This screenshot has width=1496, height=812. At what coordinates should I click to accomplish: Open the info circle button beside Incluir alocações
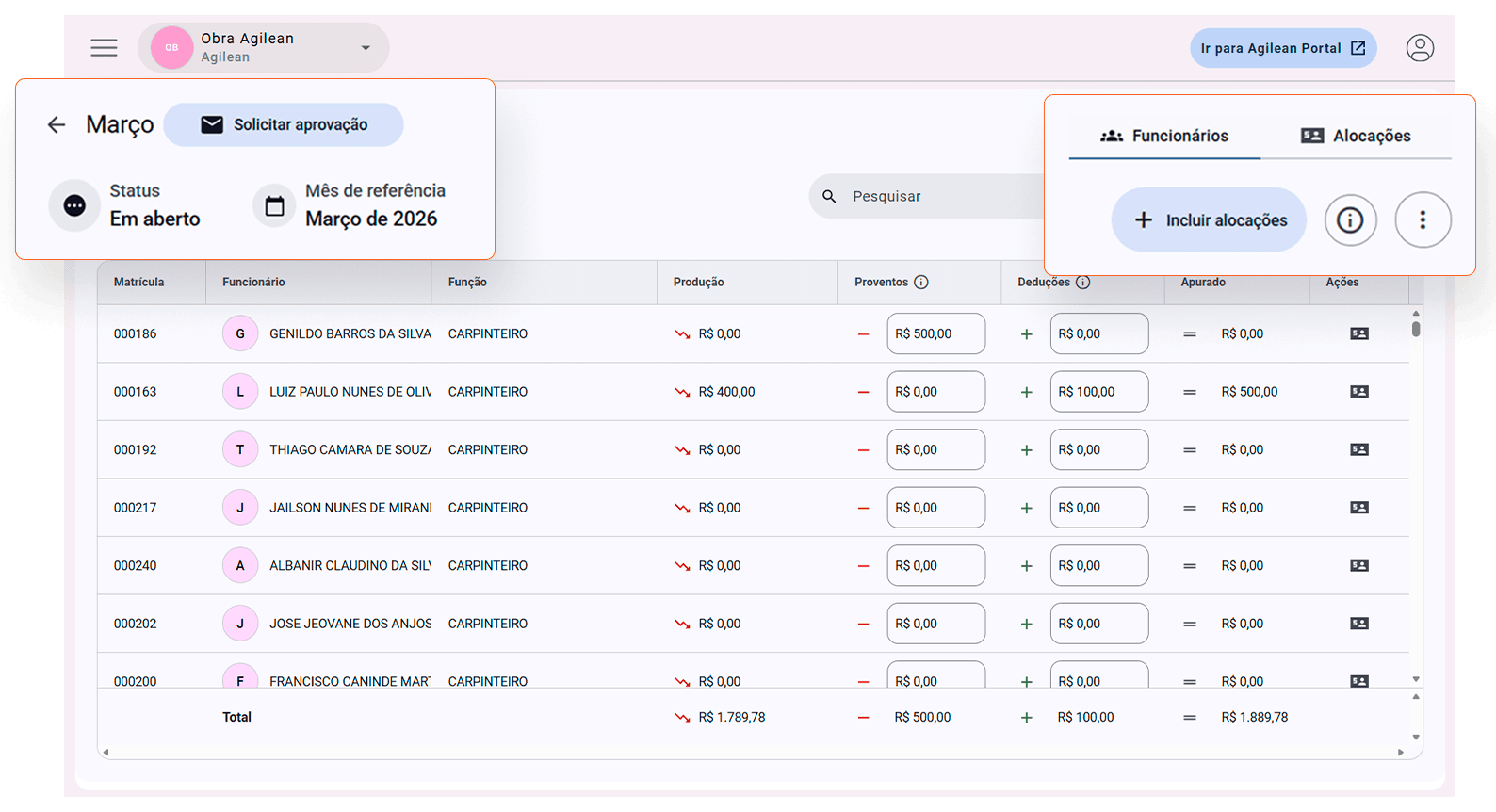tap(1350, 219)
